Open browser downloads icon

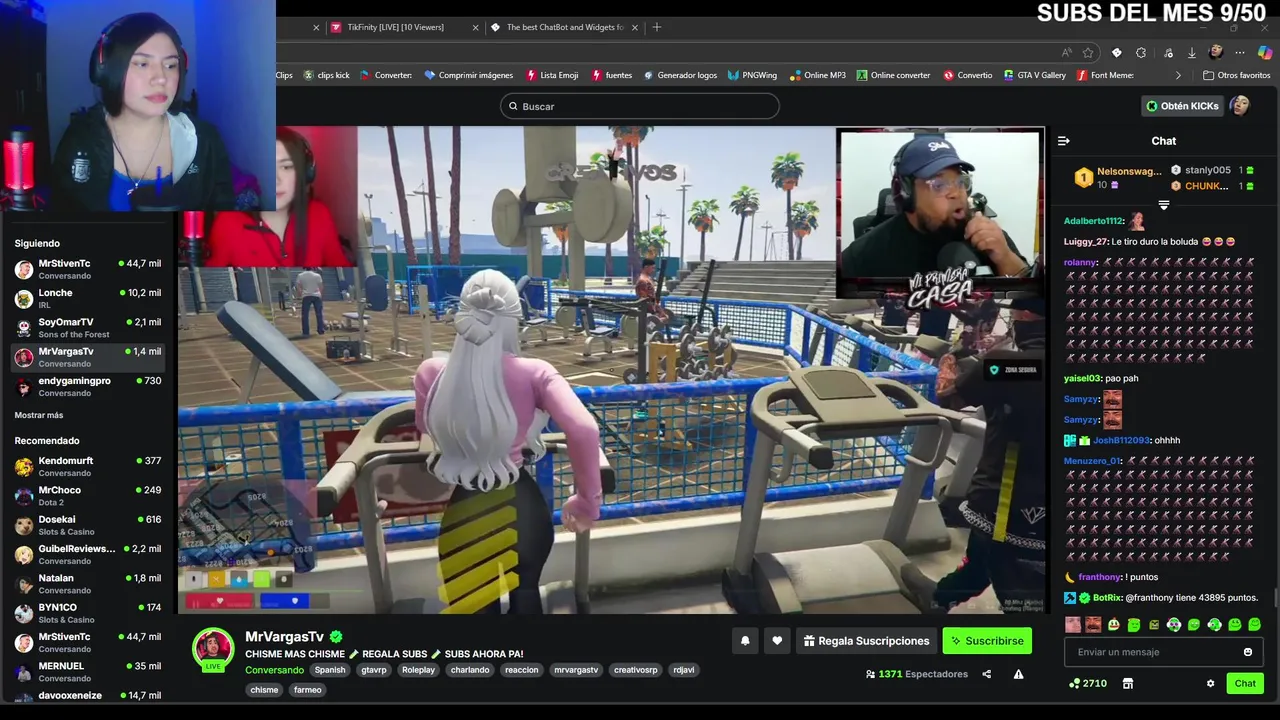(1192, 53)
